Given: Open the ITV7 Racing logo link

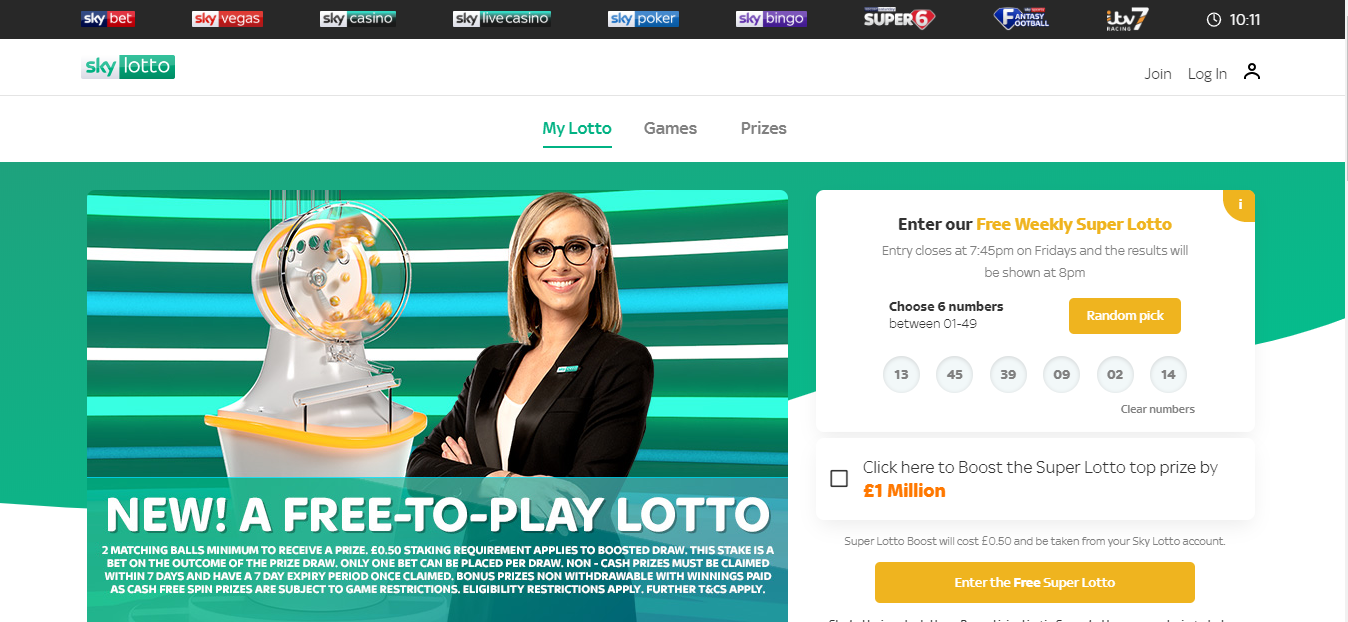Looking at the screenshot, I should point(1128,18).
